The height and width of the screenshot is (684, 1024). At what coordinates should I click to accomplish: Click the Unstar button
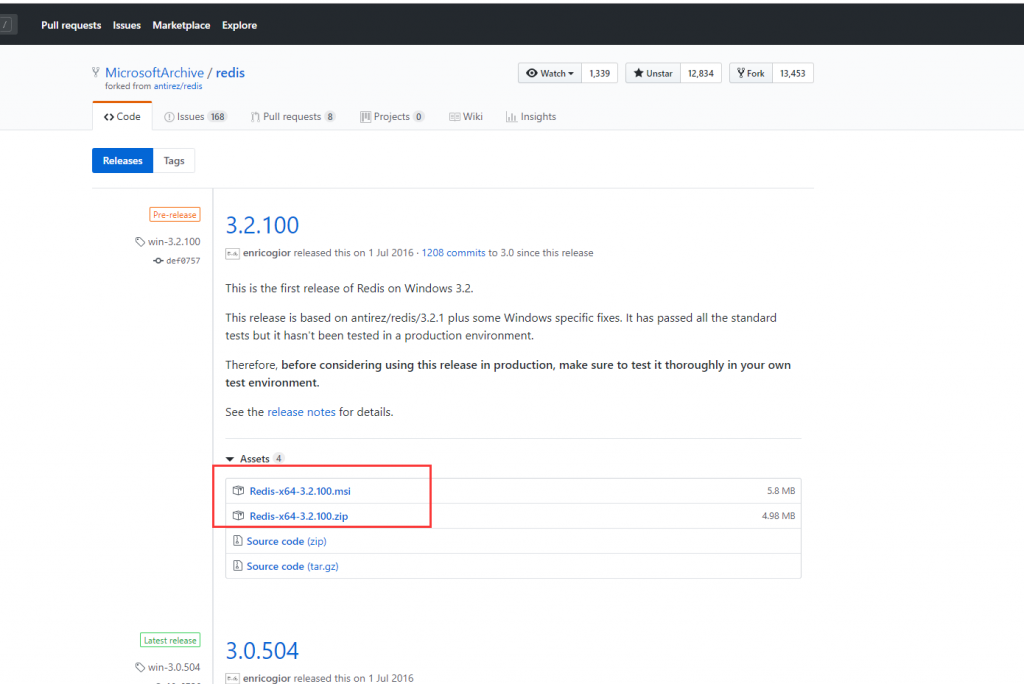pyautogui.click(x=653, y=73)
